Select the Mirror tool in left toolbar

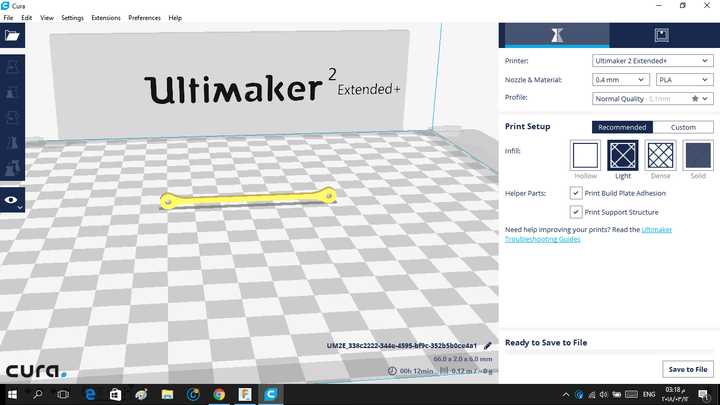pyautogui.click(x=12, y=143)
